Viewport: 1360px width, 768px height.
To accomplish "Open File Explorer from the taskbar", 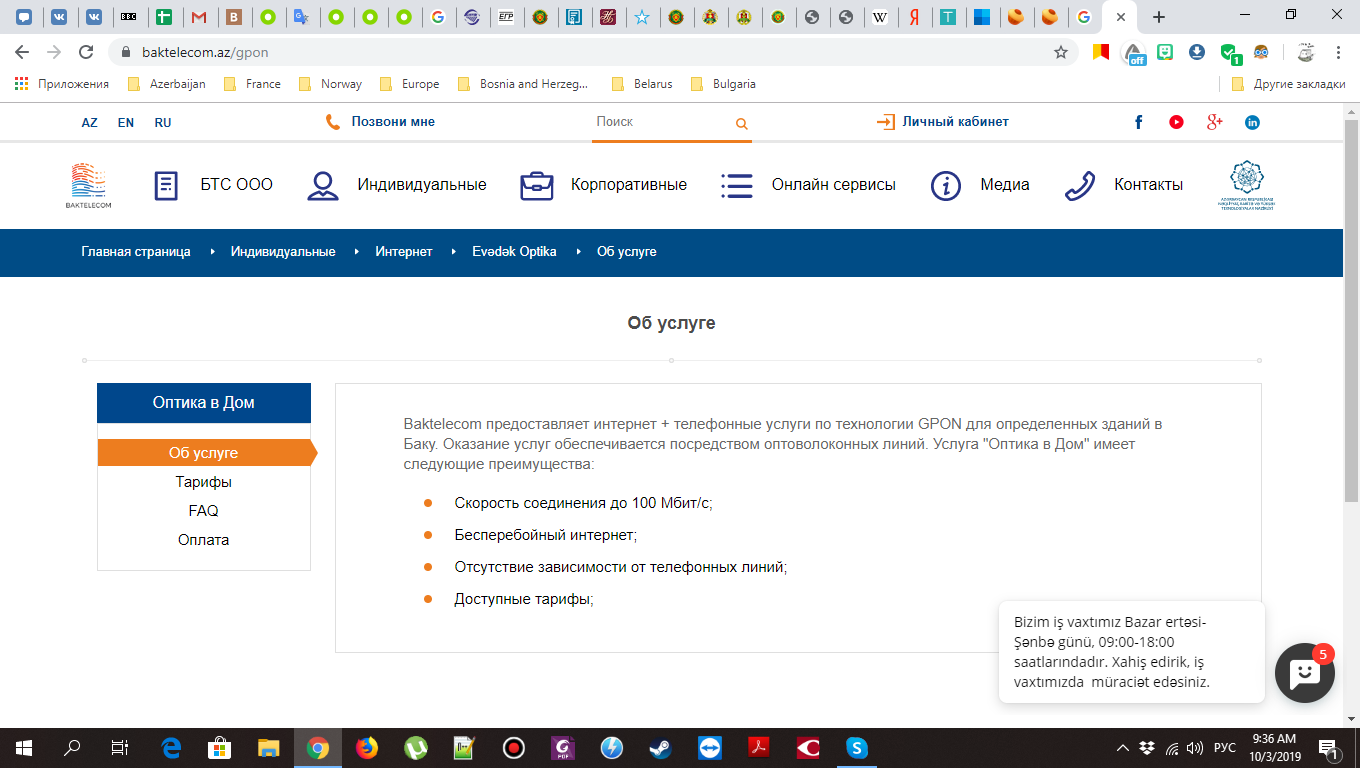I will pyautogui.click(x=269, y=748).
